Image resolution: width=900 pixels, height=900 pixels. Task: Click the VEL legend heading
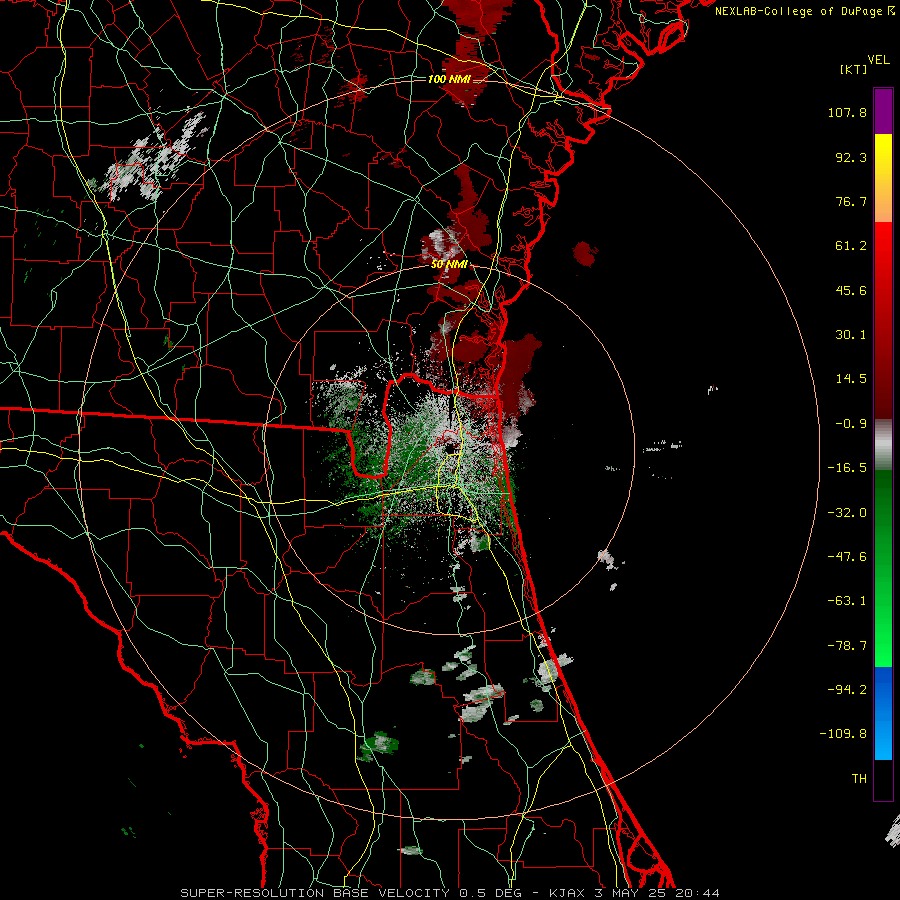[x=878, y=60]
